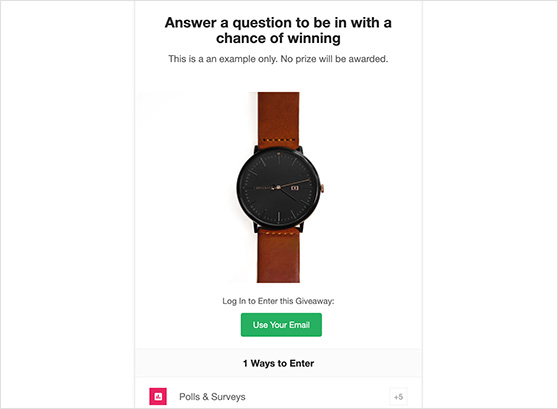Click the Polls & Surveys label text
This screenshot has width=558, height=409.
point(212,397)
